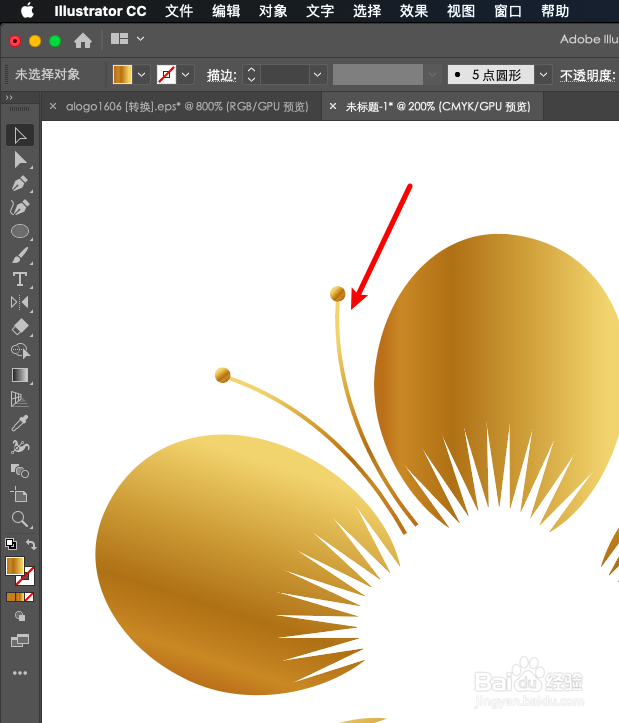
Task: Open the 窗口 menu
Action: (508, 11)
